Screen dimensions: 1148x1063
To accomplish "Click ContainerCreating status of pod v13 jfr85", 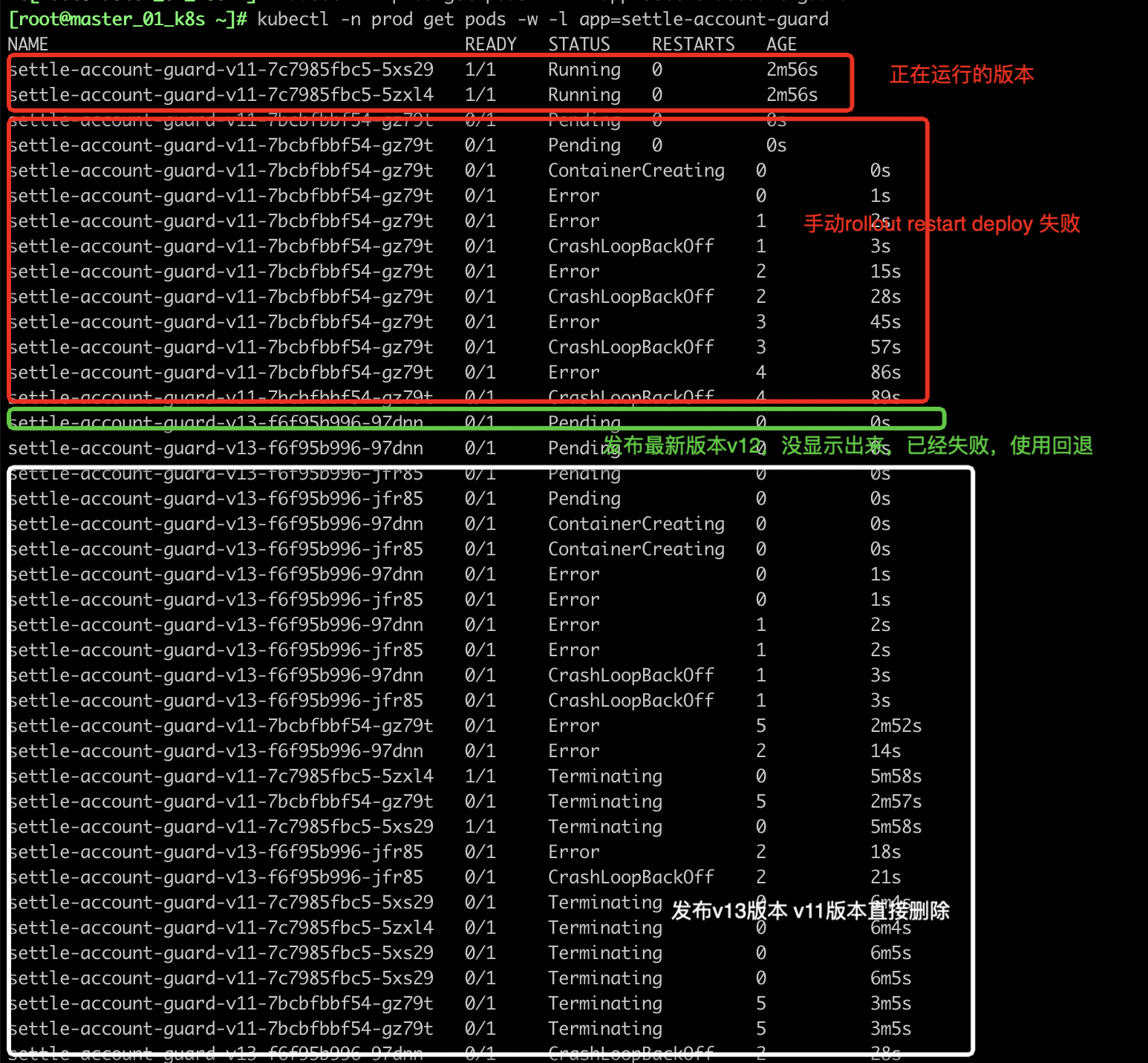I will pos(636,549).
